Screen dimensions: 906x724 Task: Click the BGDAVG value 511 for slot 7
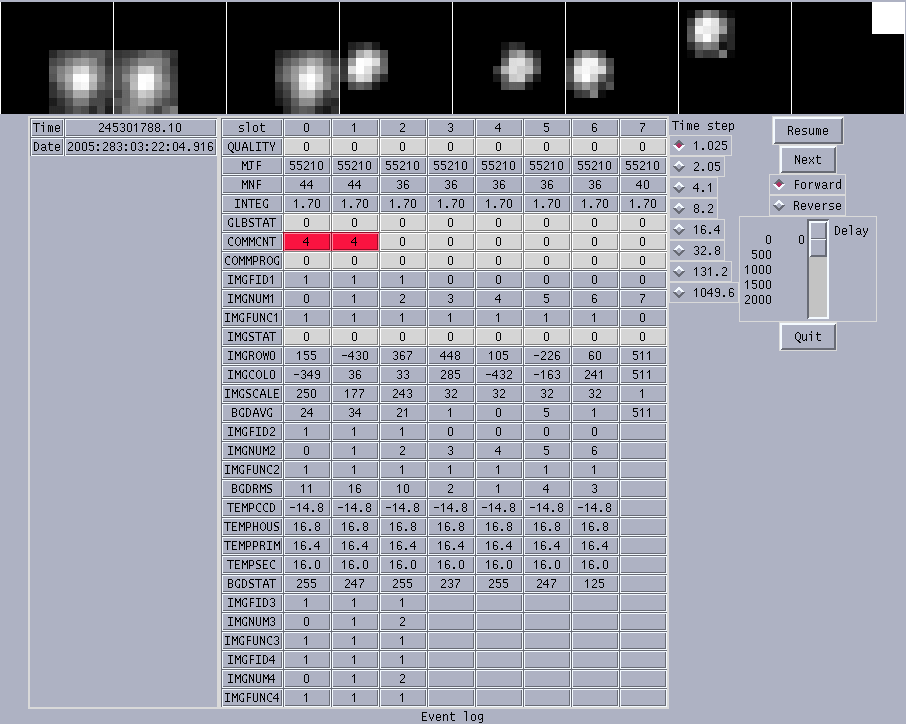tap(643, 413)
